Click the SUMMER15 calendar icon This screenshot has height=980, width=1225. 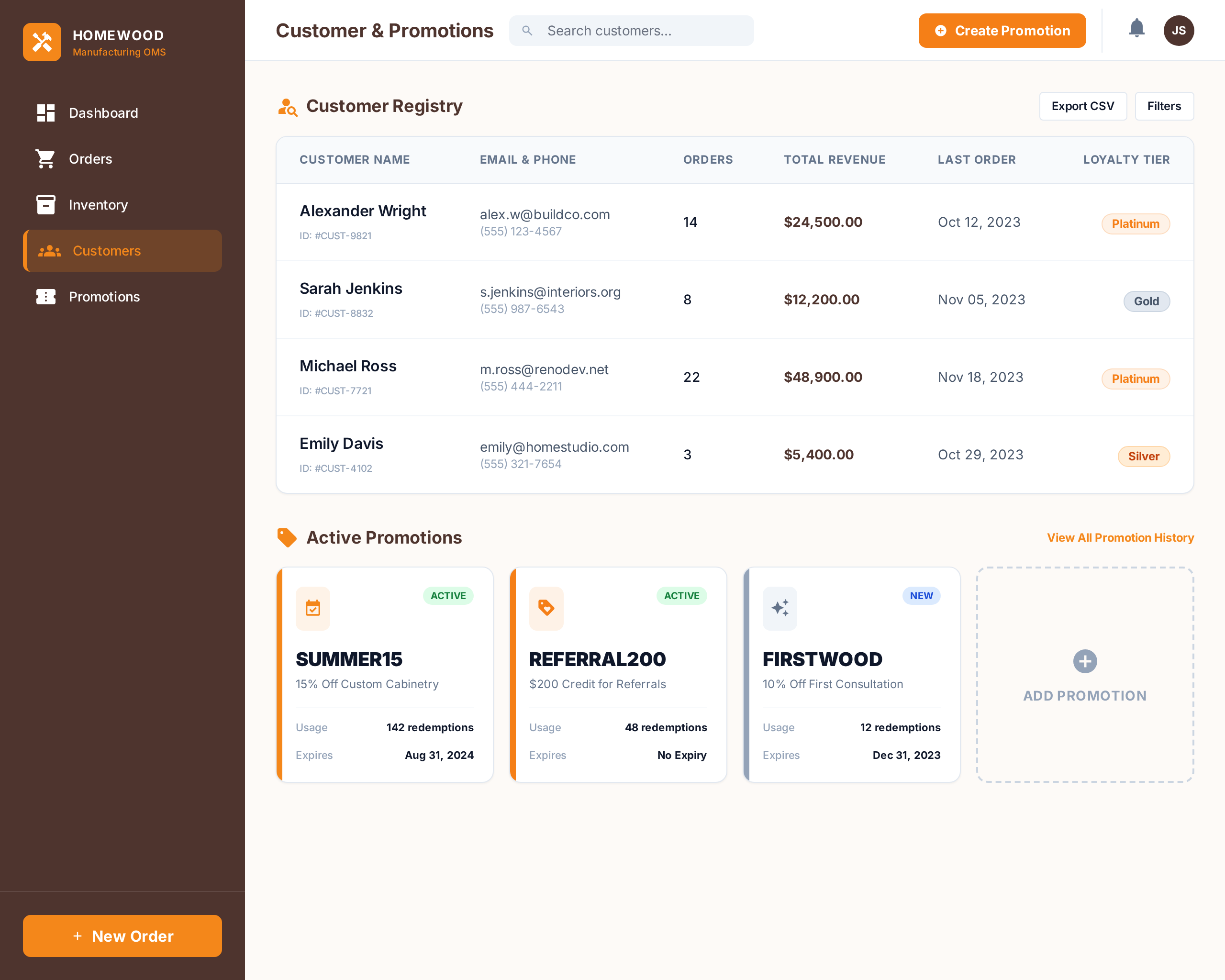(312, 609)
